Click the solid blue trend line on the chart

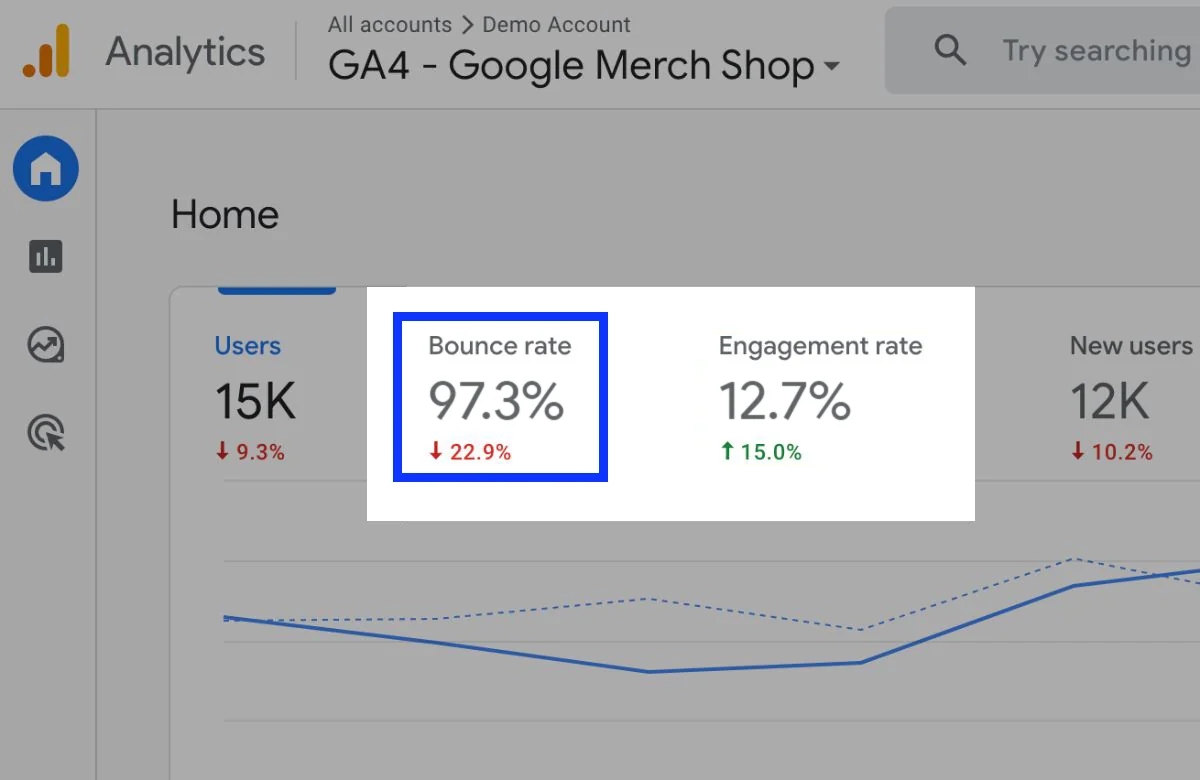650,670
